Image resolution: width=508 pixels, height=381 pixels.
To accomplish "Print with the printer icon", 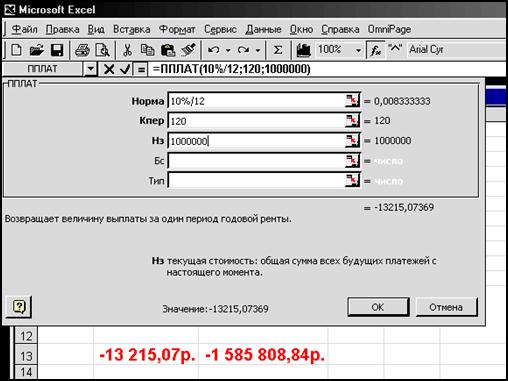I will pyautogui.click(x=82, y=50).
